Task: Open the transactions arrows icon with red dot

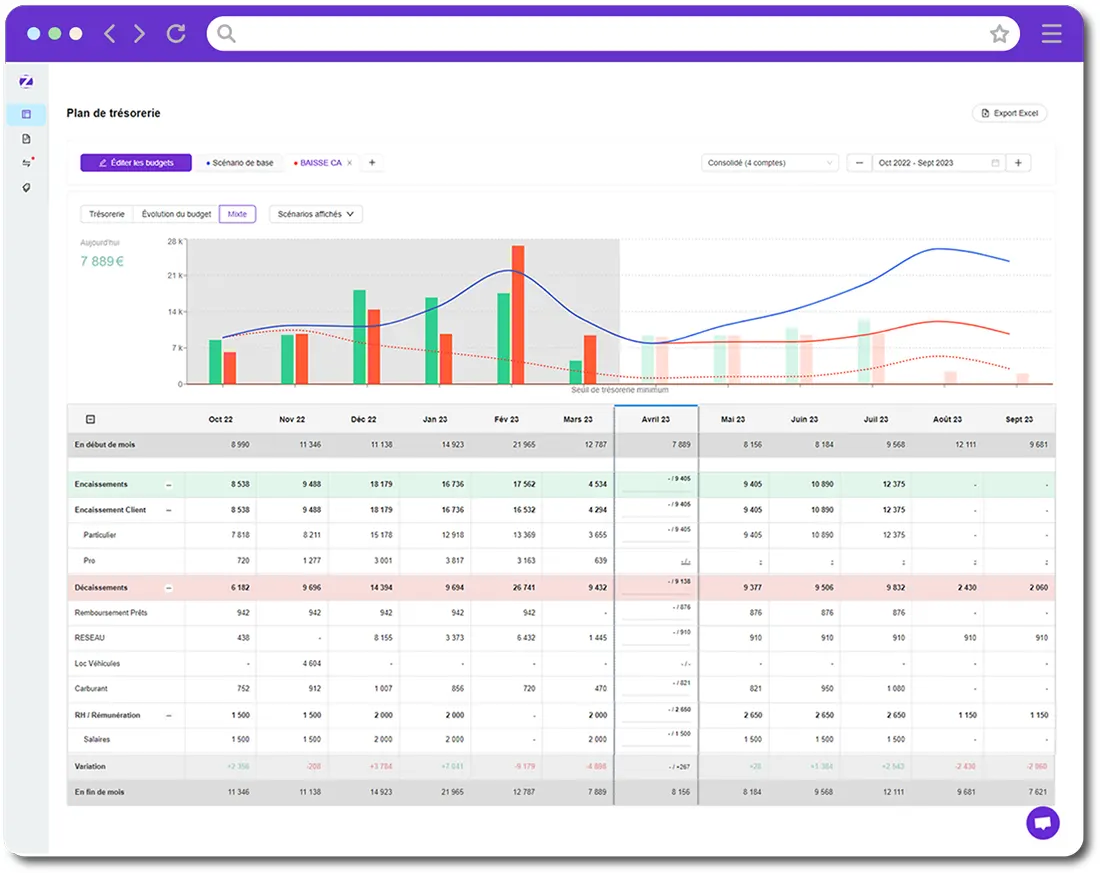Action: pyautogui.click(x=26, y=163)
